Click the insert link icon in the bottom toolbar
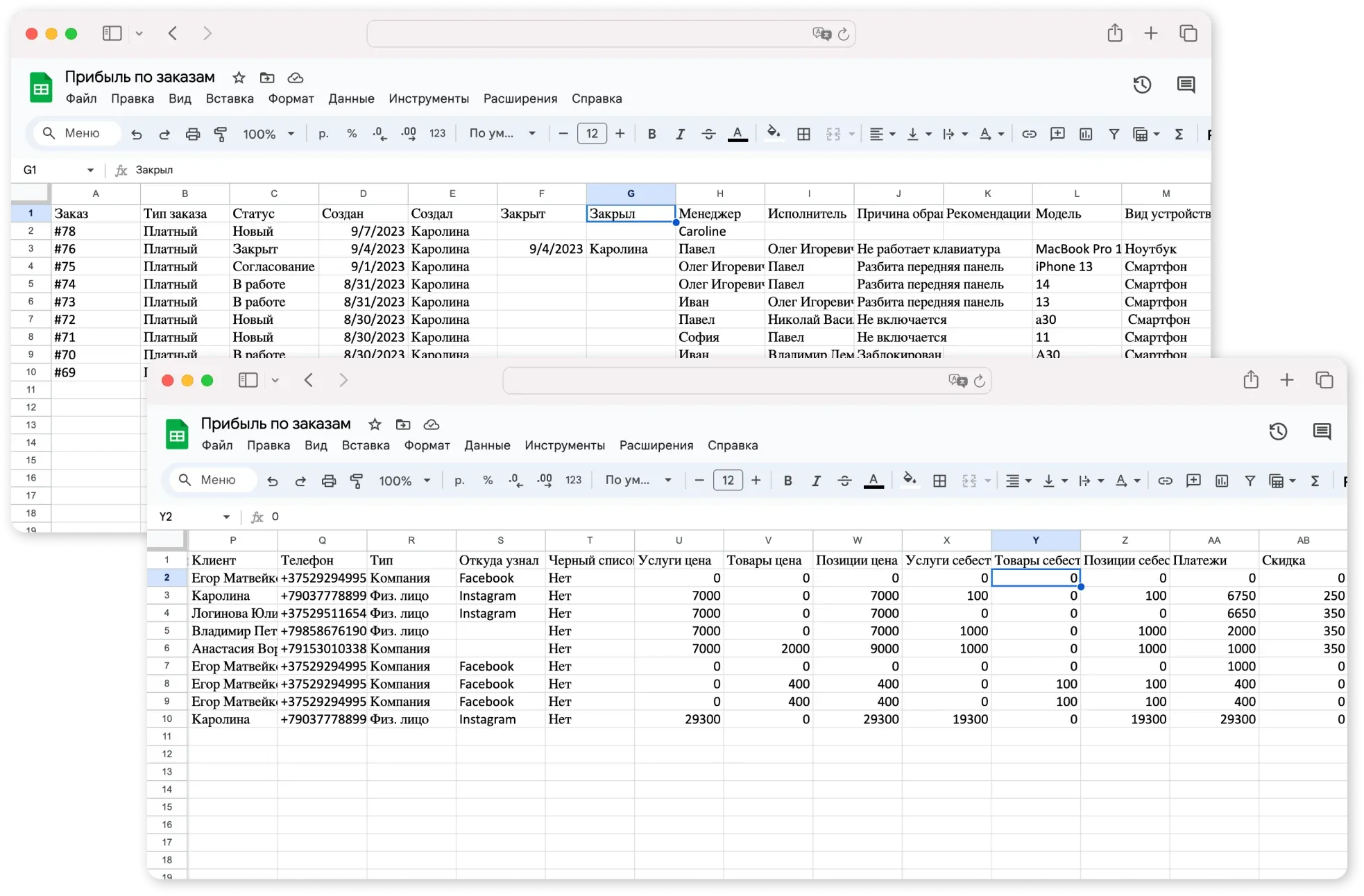 coord(1165,481)
